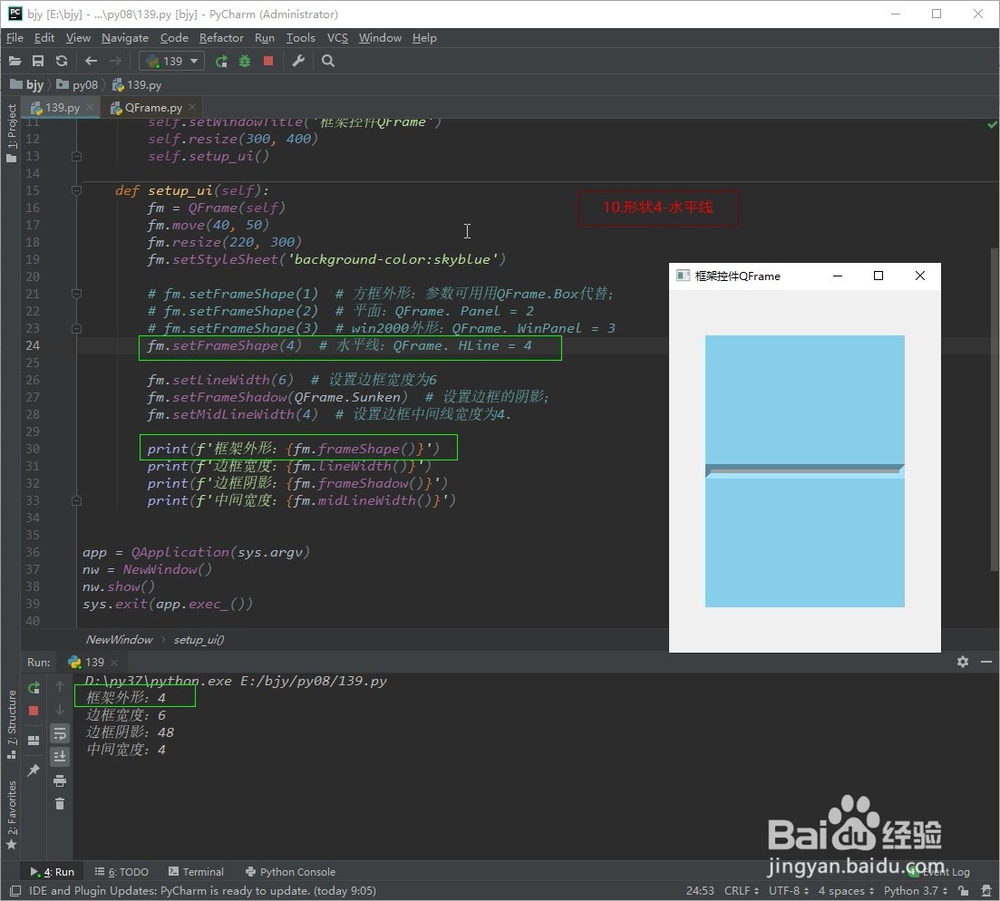The image size is (1000, 901).
Task: Toggle fold marker at line 33
Action: [x=77, y=501]
